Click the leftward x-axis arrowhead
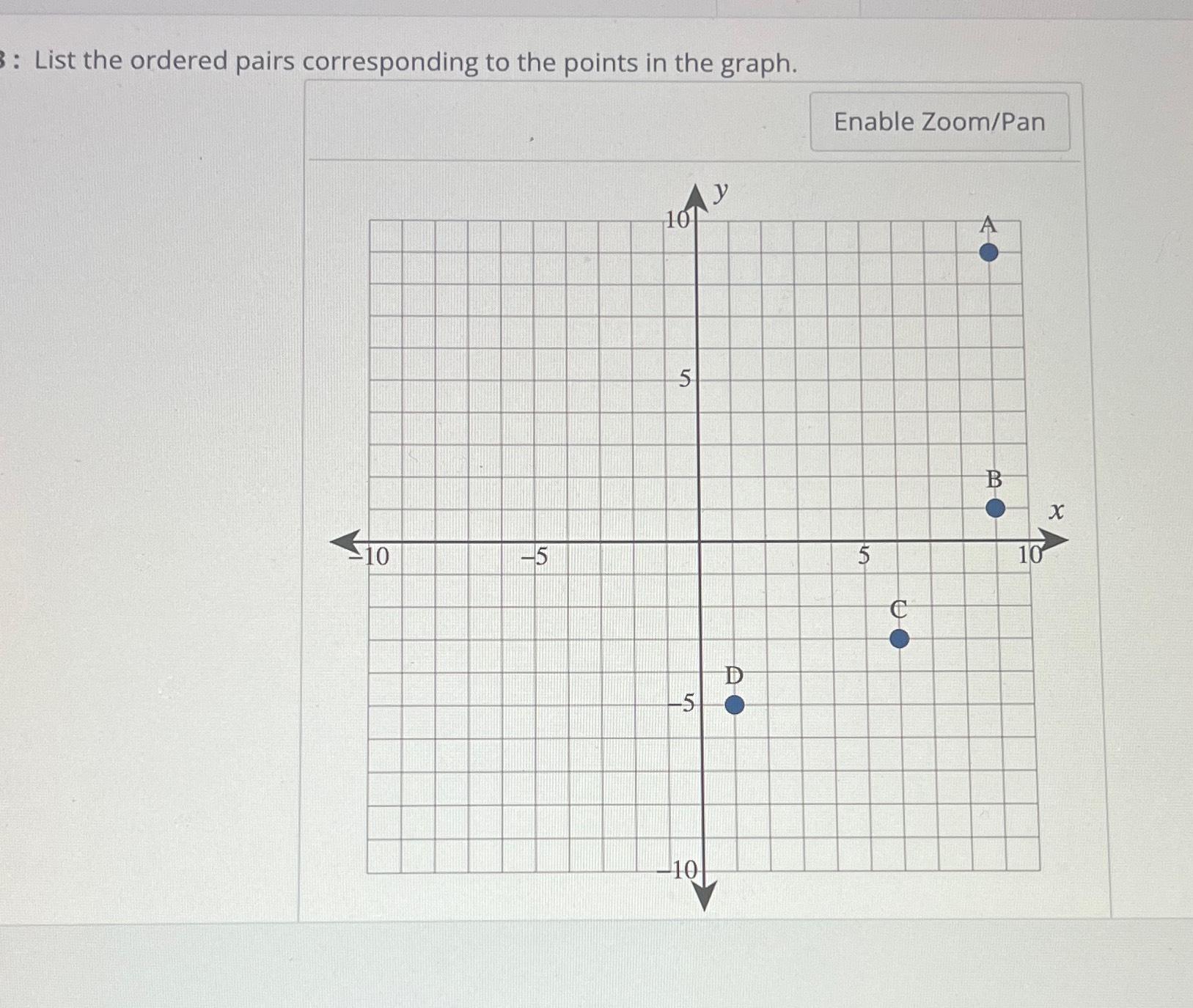Image resolution: width=1193 pixels, height=1008 pixels. coord(345,541)
